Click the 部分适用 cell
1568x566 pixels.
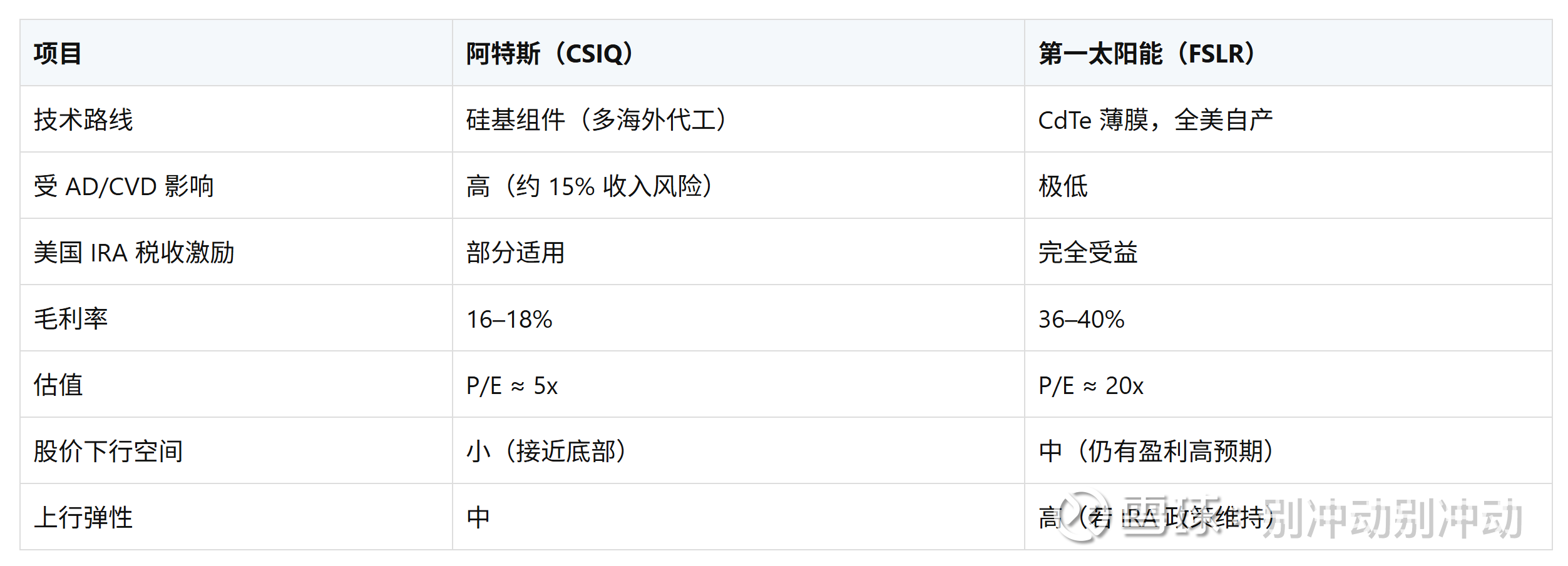(x=516, y=253)
